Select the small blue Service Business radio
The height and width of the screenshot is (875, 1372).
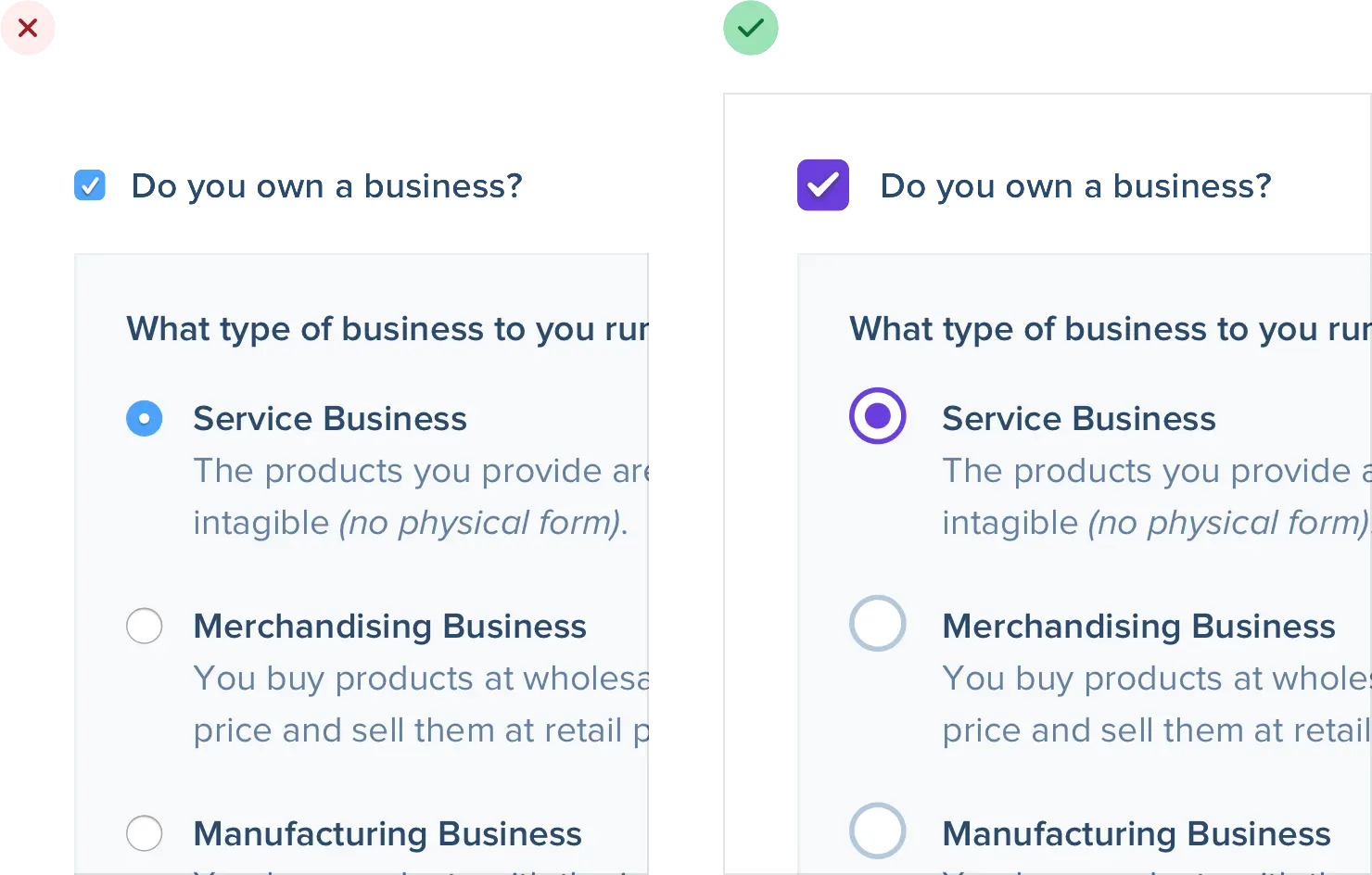pos(145,419)
